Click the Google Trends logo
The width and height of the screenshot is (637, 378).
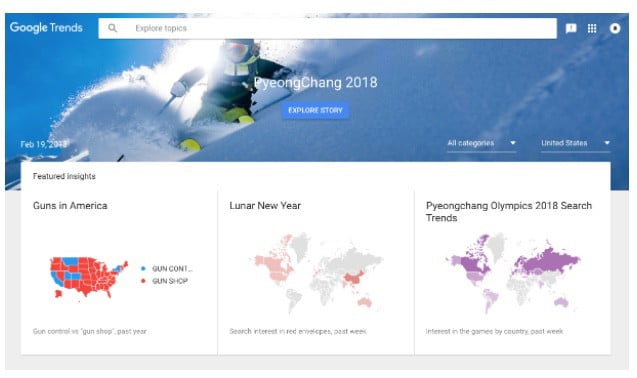[x=46, y=28]
